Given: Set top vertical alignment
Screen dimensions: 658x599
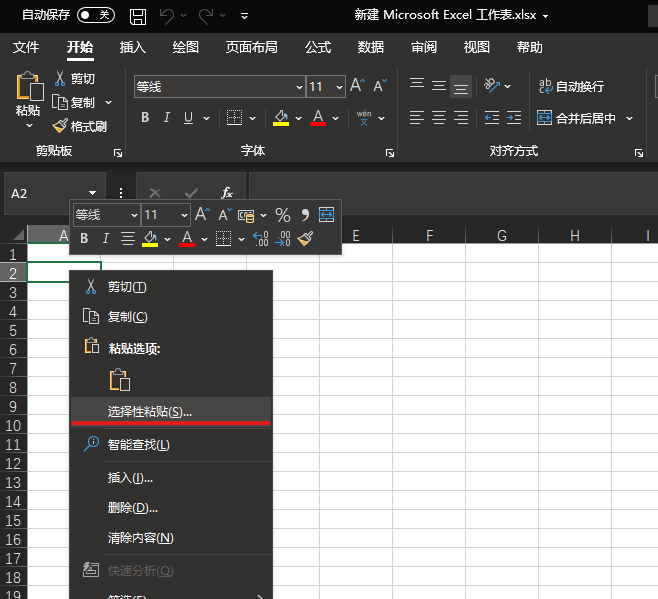Looking at the screenshot, I should coord(417,86).
